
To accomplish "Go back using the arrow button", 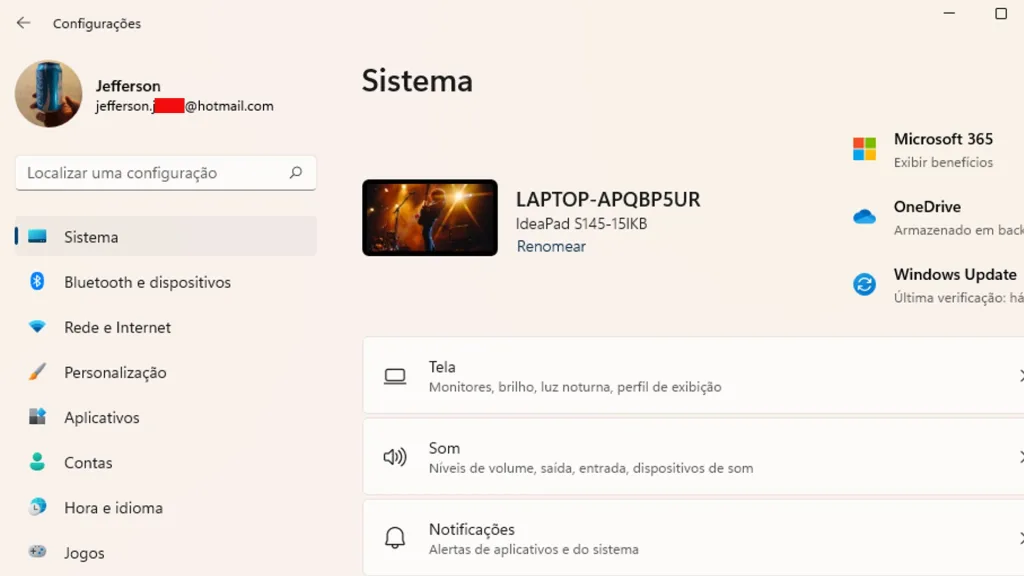I will coord(22,22).
